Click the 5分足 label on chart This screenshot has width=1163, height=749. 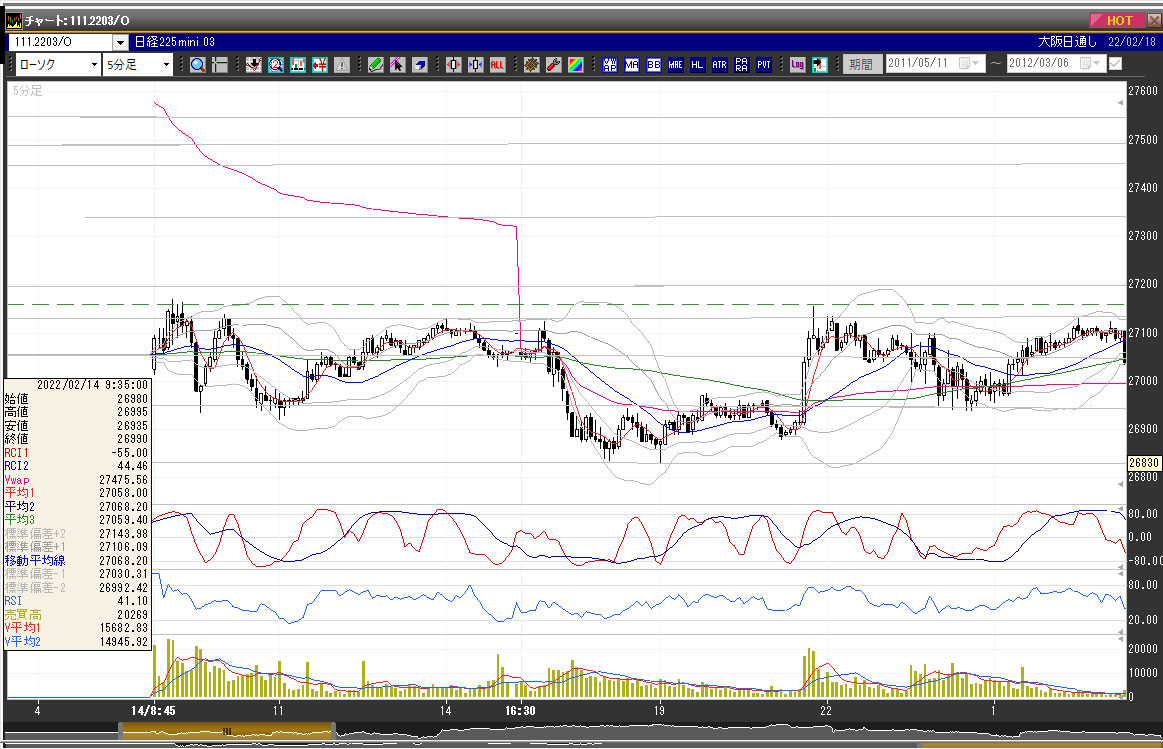(27, 90)
